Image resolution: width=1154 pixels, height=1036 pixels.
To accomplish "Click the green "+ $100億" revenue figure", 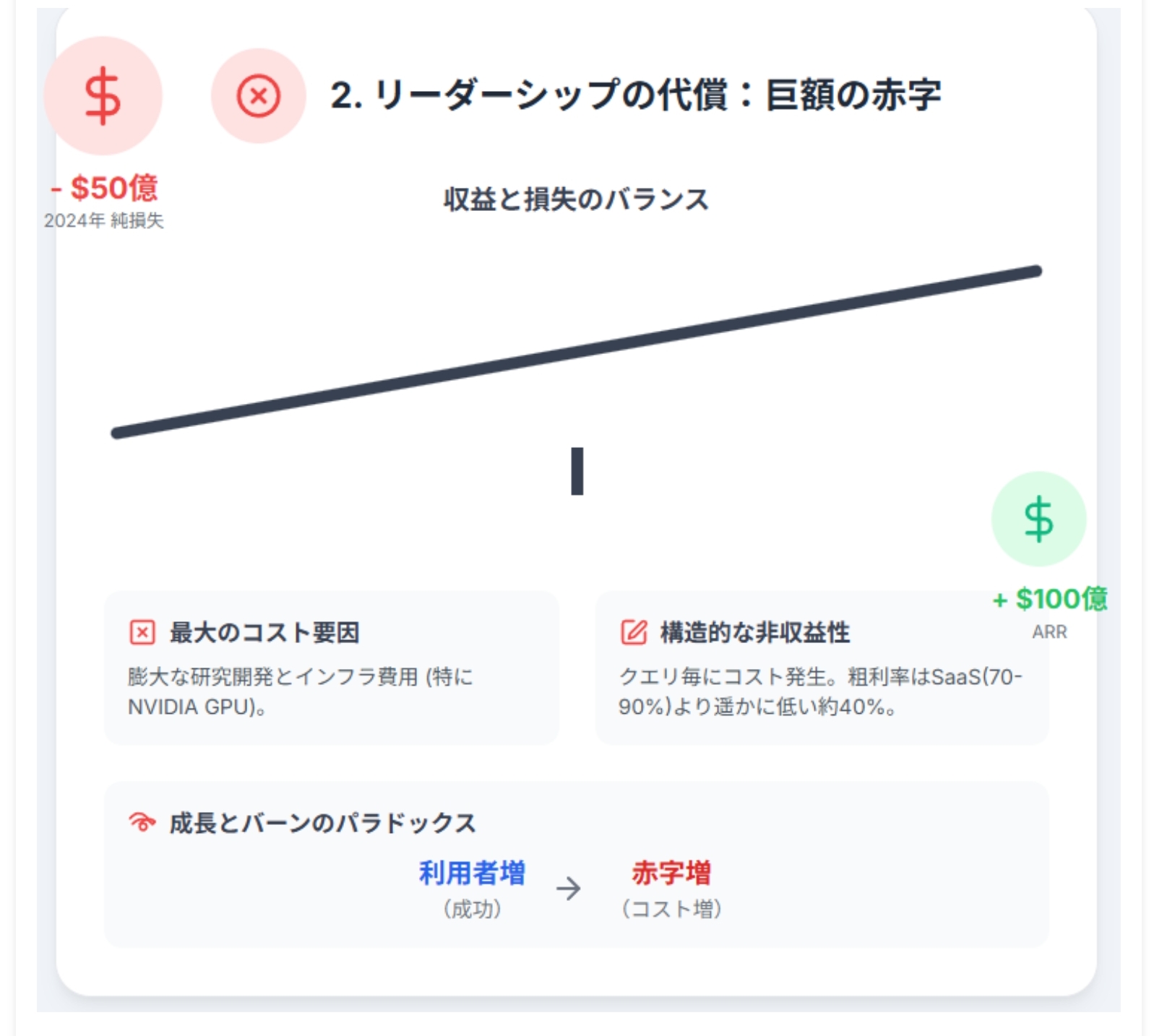I will [x=1050, y=599].
